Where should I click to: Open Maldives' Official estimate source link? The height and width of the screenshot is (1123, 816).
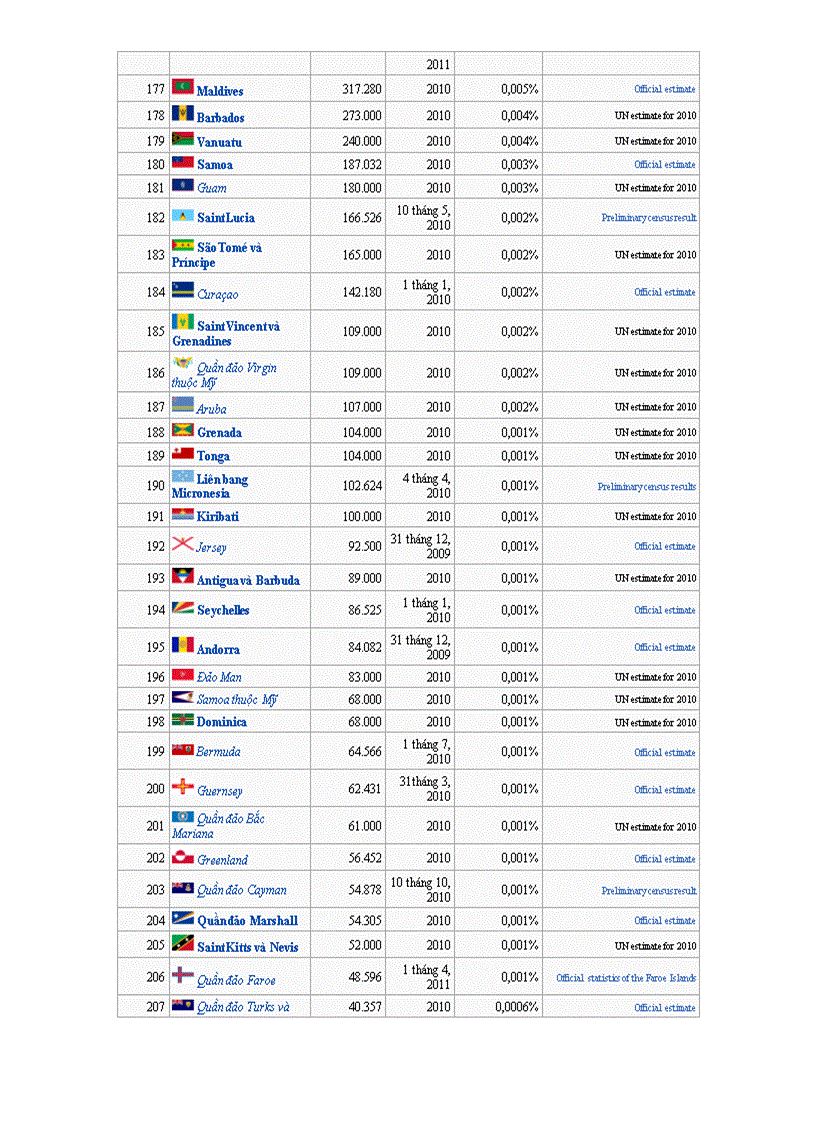(x=665, y=89)
